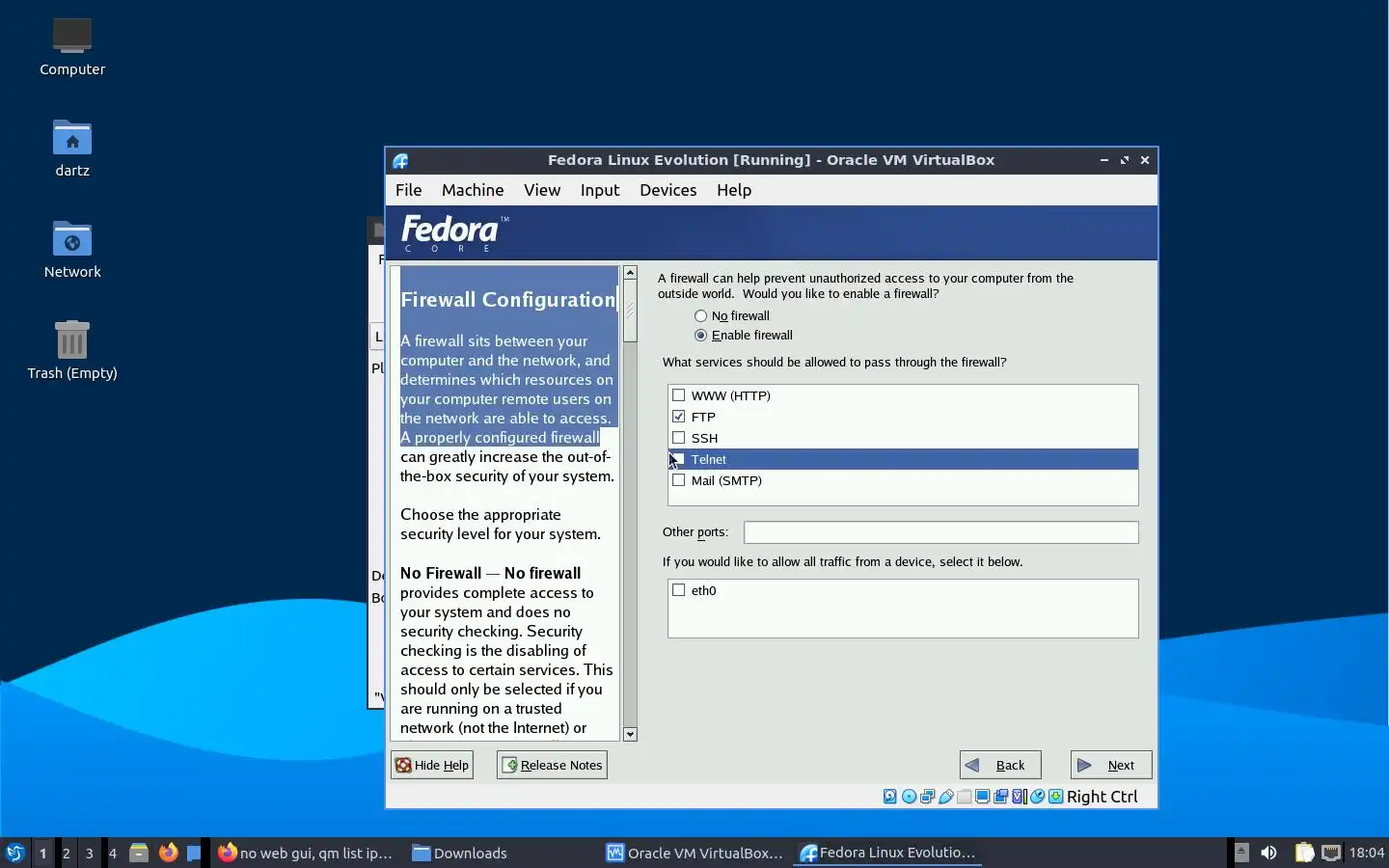Select the Enable firewall radio option
The image size is (1389, 868).
click(744, 336)
